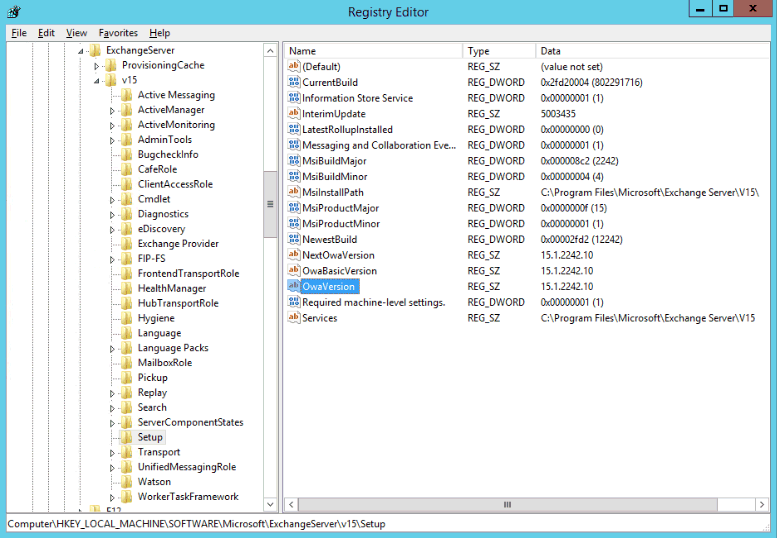This screenshot has height=538, width=777.
Task: Click the Services string value icon
Action: coord(294,318)
